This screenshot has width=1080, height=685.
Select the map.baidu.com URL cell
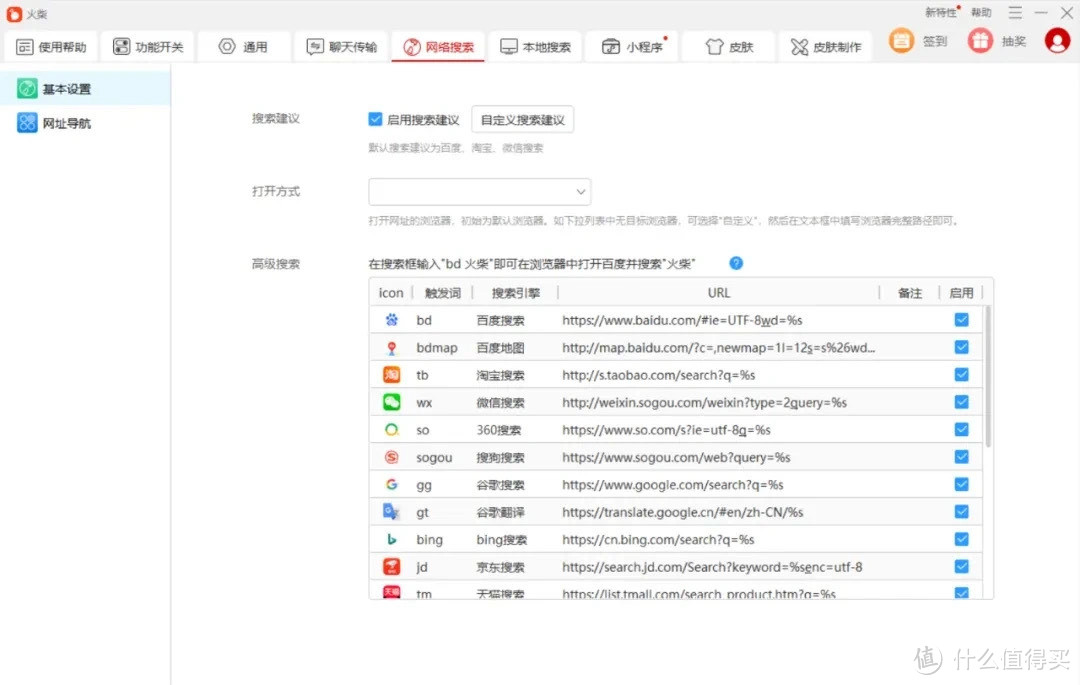pyautogui.click(x=718, y=348)
